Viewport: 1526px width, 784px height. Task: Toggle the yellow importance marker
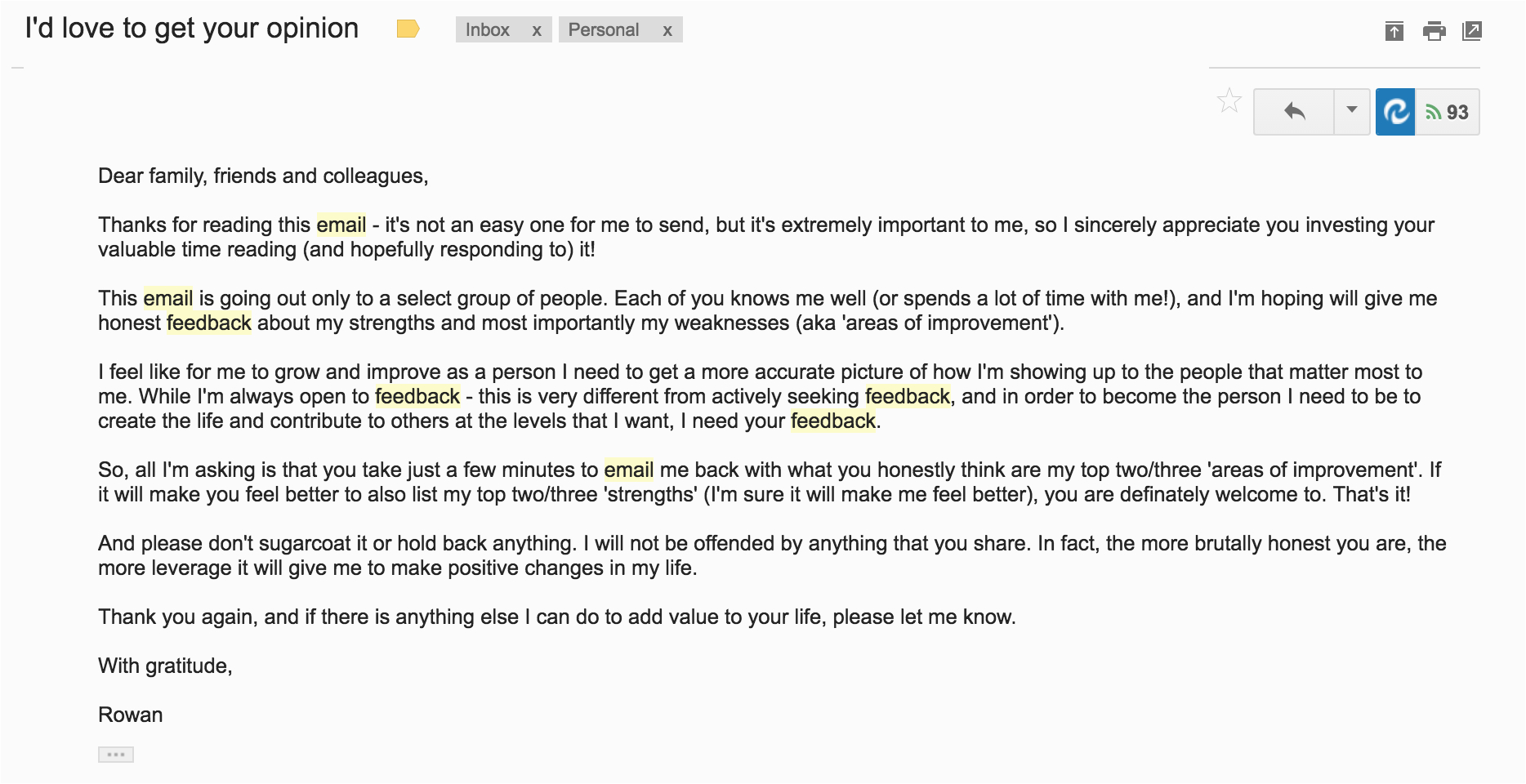click(x=408, y=29)
